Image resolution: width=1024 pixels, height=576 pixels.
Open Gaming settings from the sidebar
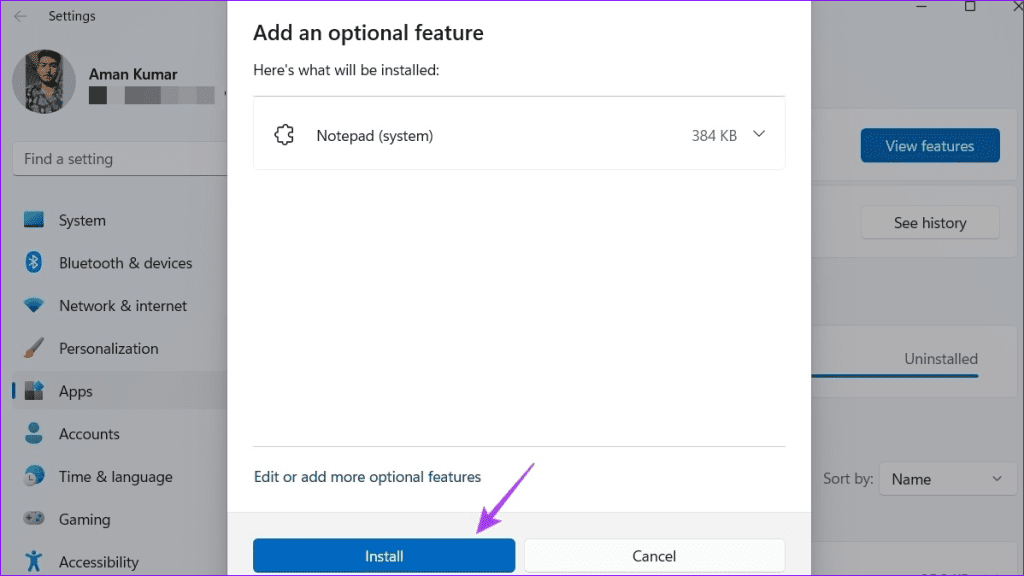click(85, 520)
